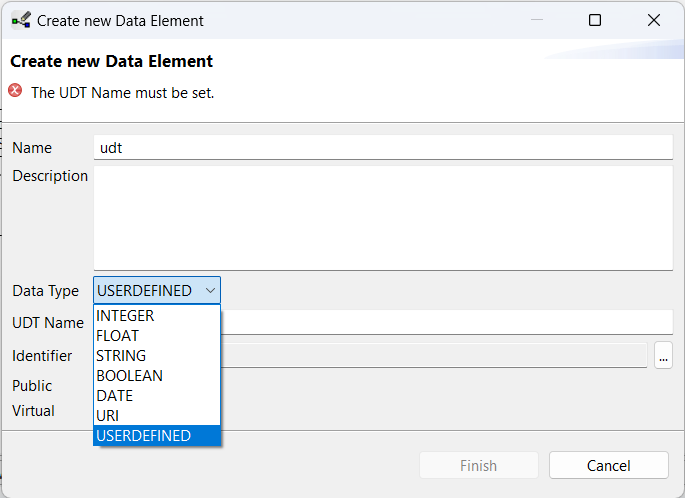Minimize the dialog window

pyautogui.click(x=537, y=20)
